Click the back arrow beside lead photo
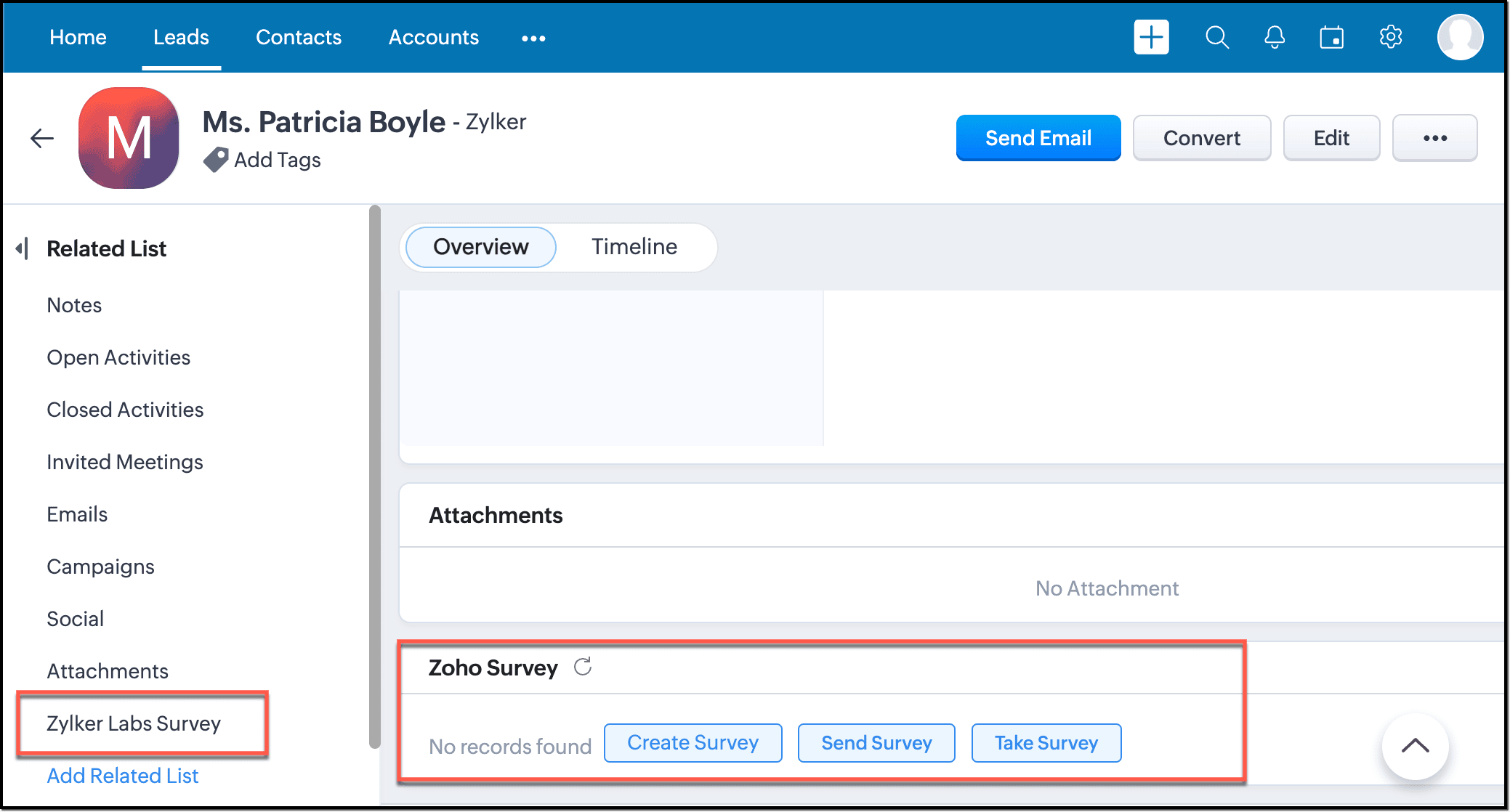Image resolution: width=1510 pixels, height=812 pixels. pyautogui.click(x=42, y=138)
